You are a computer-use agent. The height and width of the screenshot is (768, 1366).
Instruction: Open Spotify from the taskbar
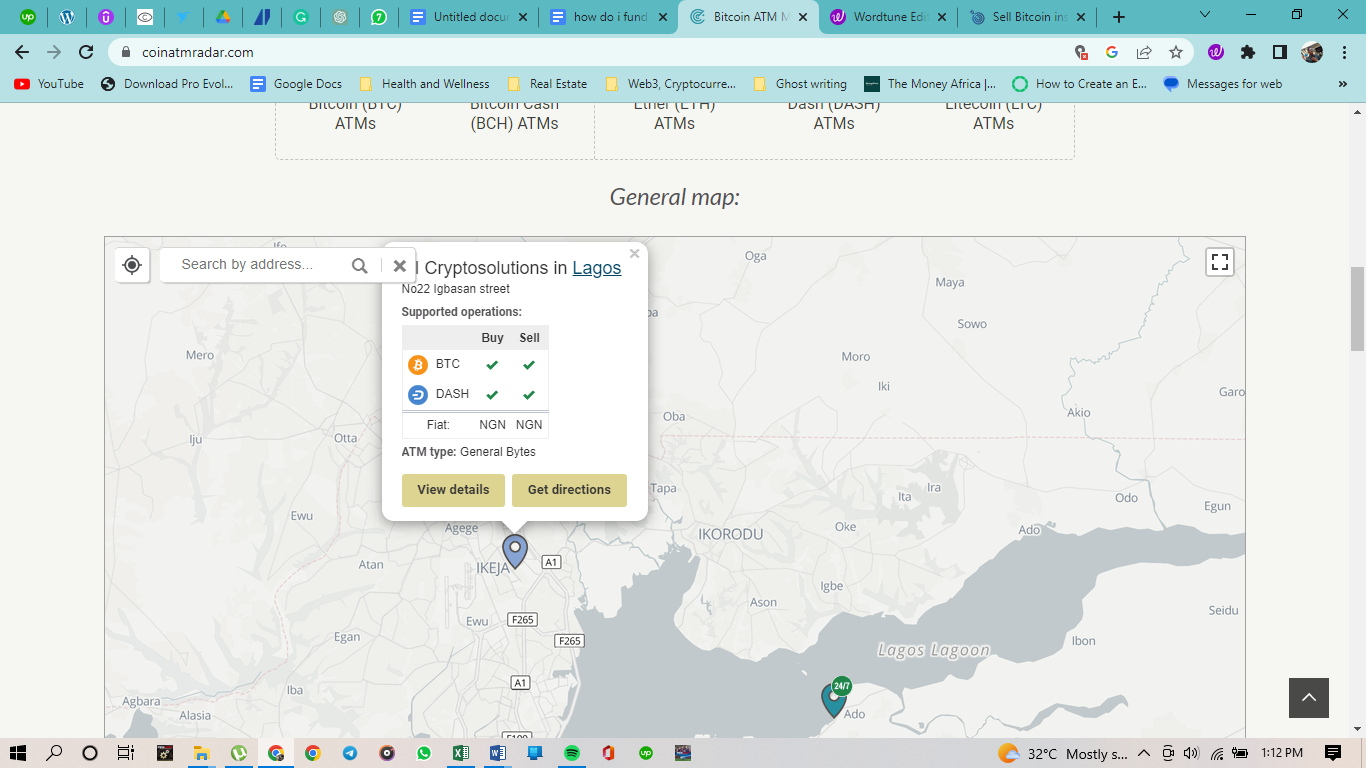(x=572, y=753)
